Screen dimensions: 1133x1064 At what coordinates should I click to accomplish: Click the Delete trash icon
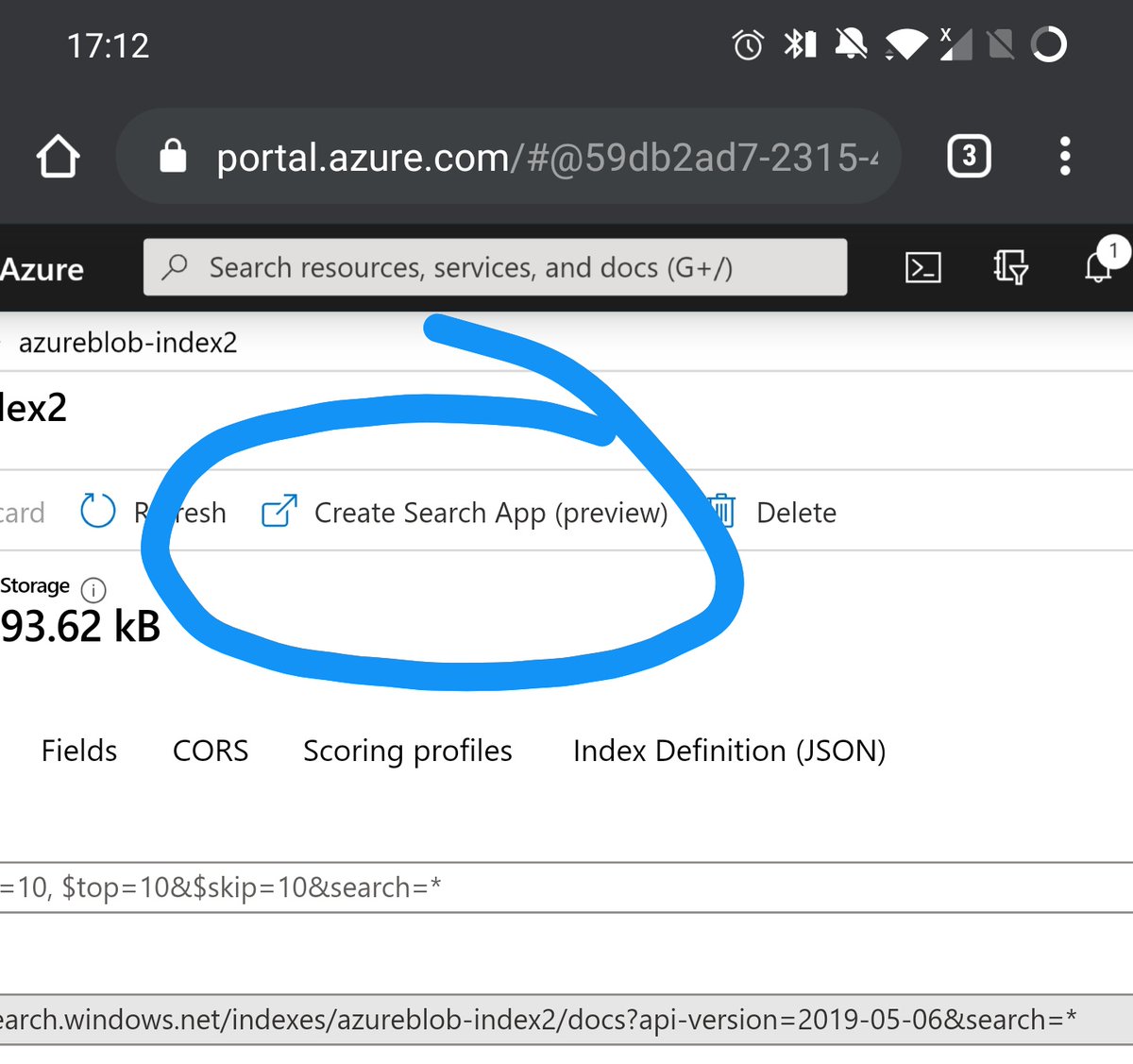pyautogui.click(x=722, y=511)
